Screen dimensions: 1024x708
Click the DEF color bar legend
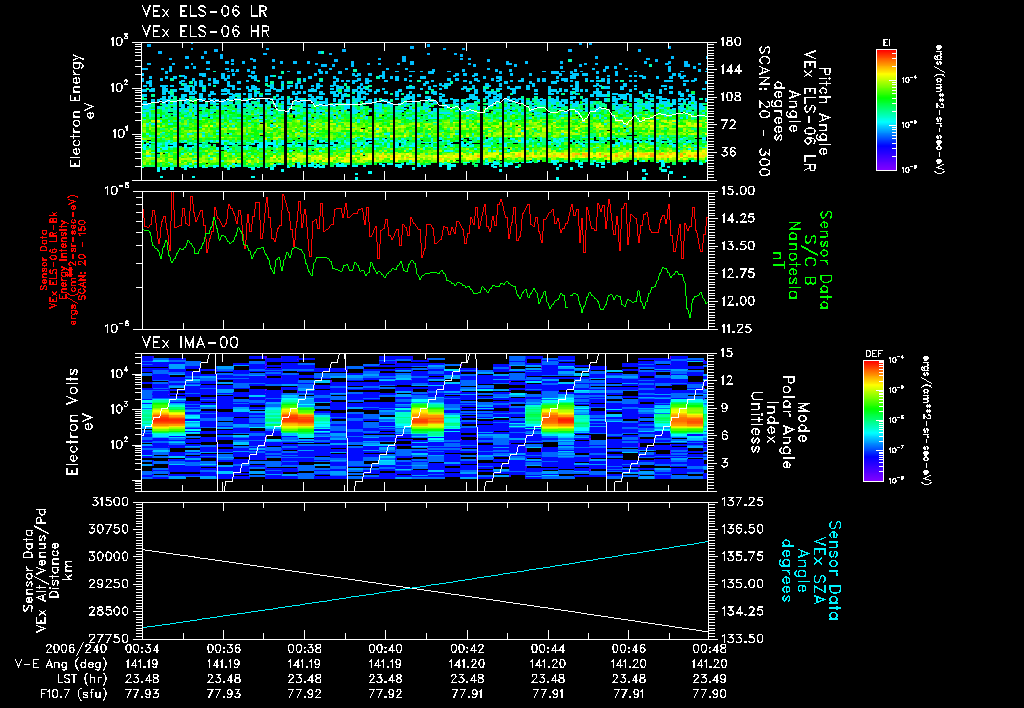point(874,421)
